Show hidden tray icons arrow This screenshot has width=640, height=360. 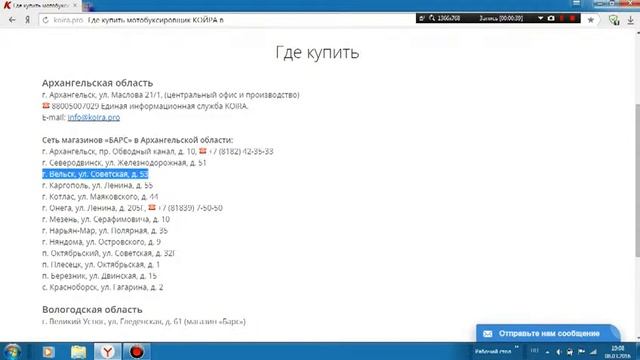(x=547, y=352)
